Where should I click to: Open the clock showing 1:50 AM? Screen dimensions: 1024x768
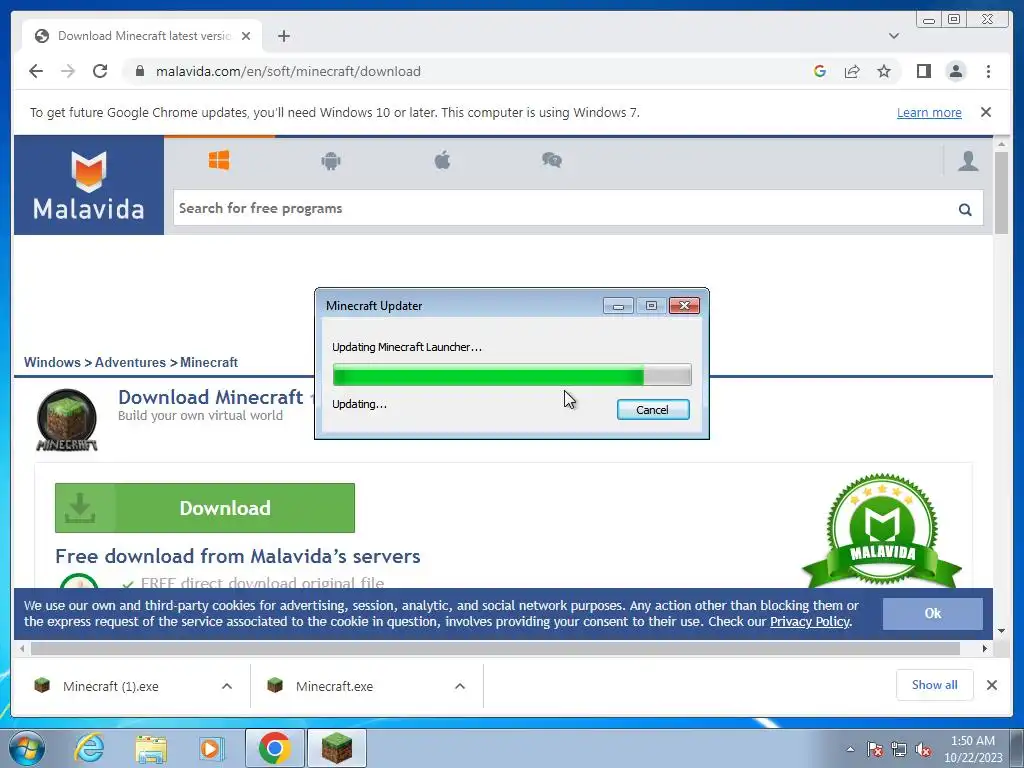pyautogui.click(x=973, y=749)
